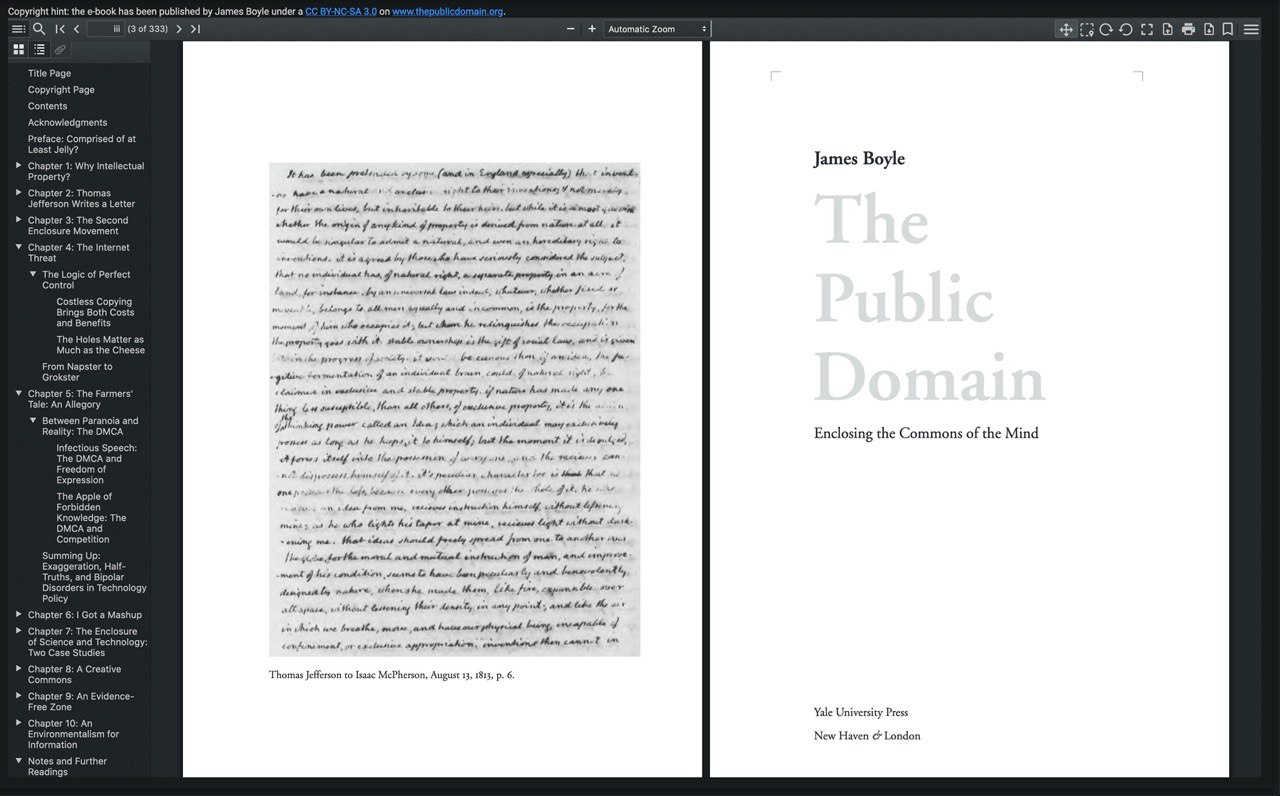The width and height of the screenshot is (1280, 796).
Task: Select the pan/move hand tool
Action: click(x=1066, y=29)
